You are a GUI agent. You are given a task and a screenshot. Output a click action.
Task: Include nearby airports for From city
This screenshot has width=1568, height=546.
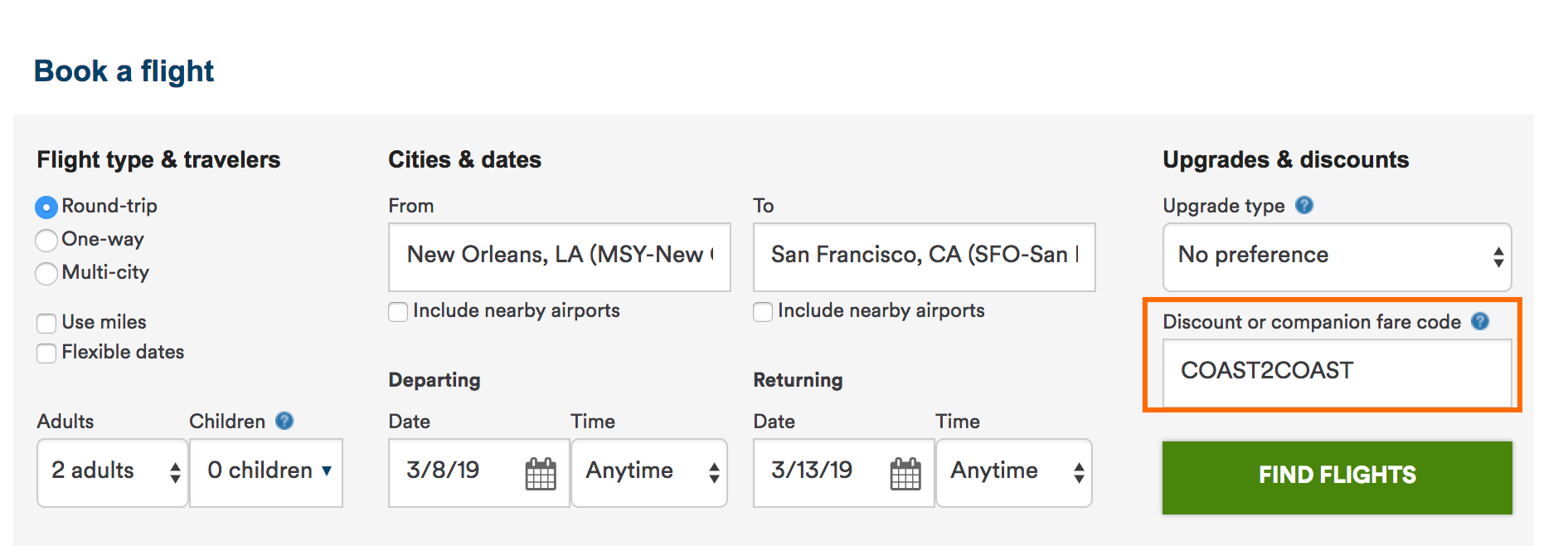(398, 311)
